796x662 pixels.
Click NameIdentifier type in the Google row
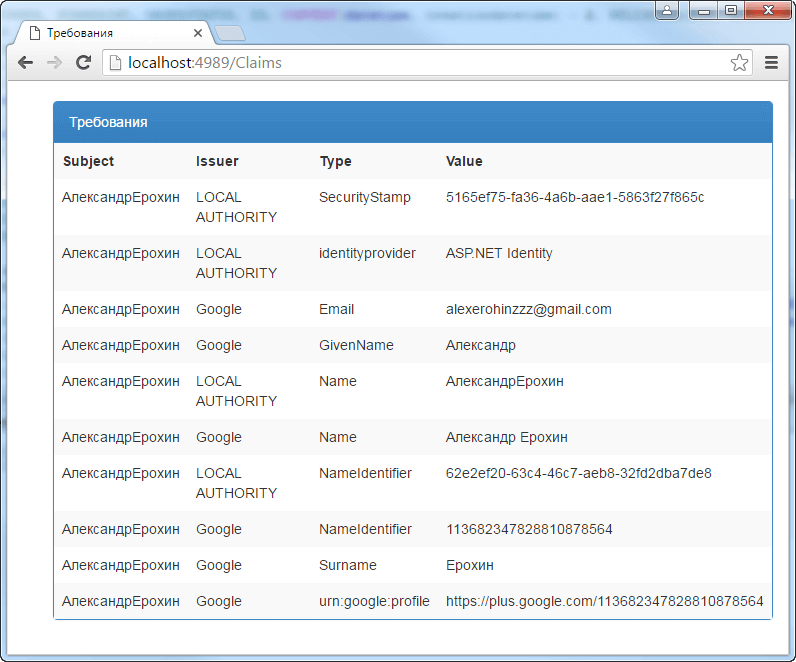(x=365, y=529)
